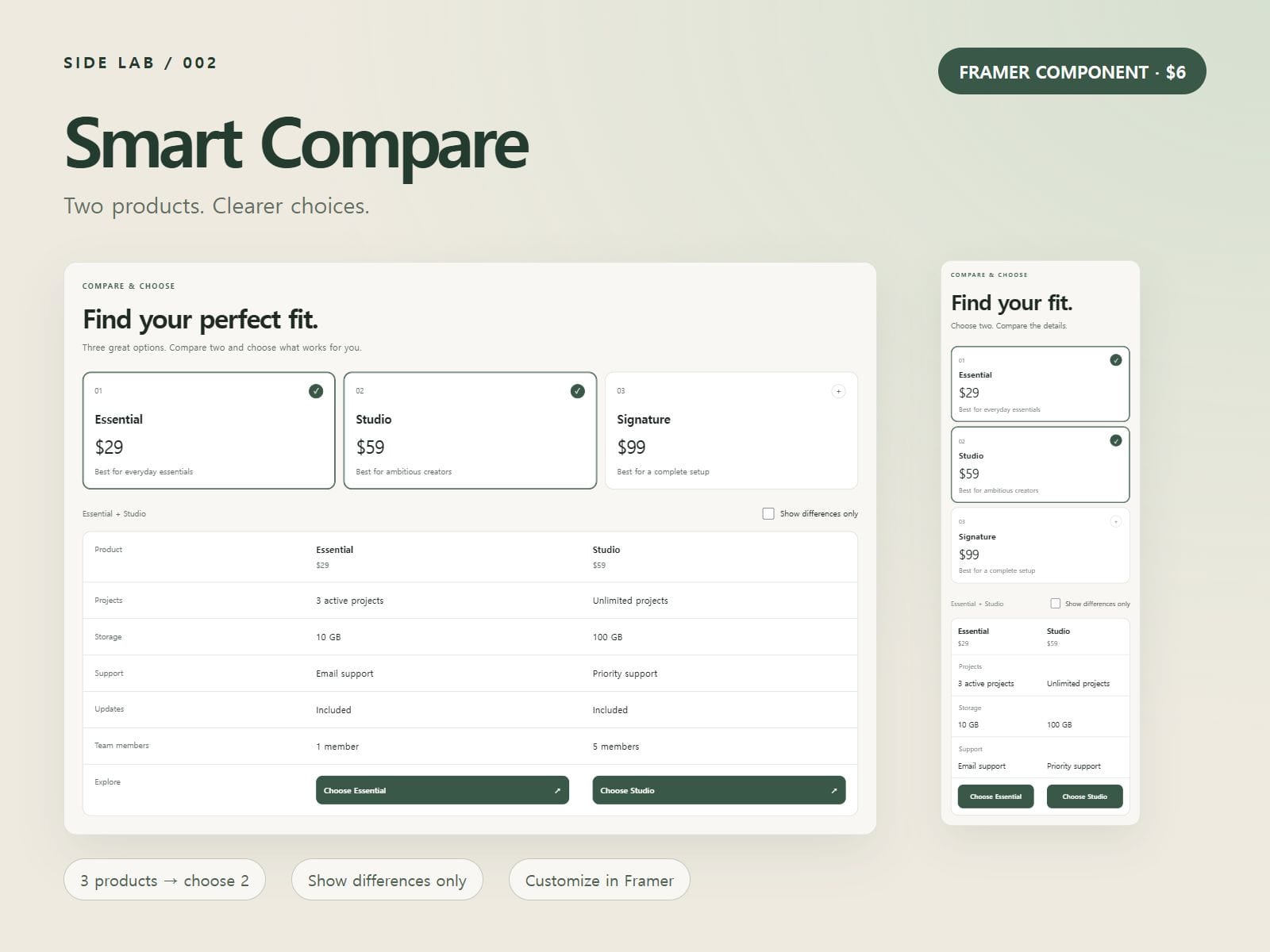
Task: Select the mobile Essential $29 card
Action: tap(1040, 384)
